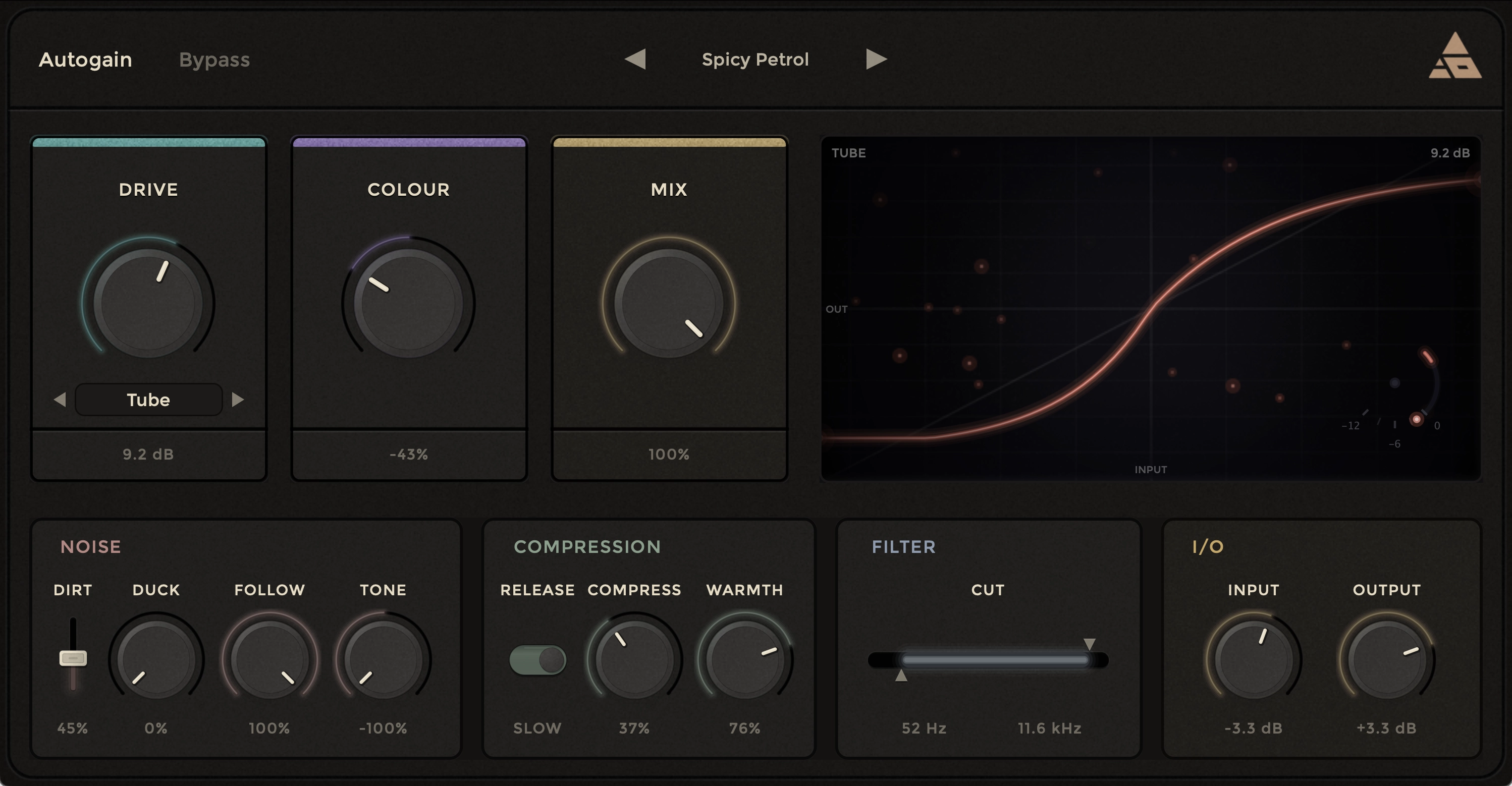Click the FILTER section title
Image resolution: width=1512 pixels, height=786 pixels.
(x=903, y=547)
